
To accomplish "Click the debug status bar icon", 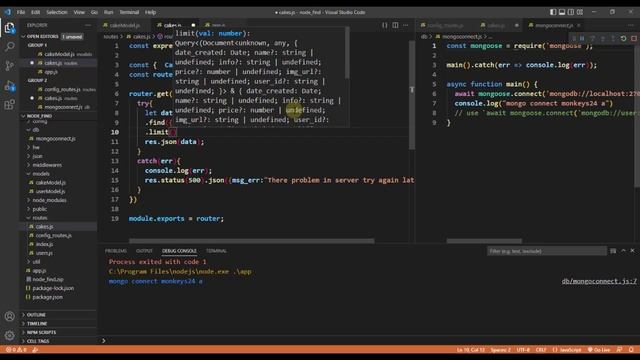I will [x=36, y=350].
